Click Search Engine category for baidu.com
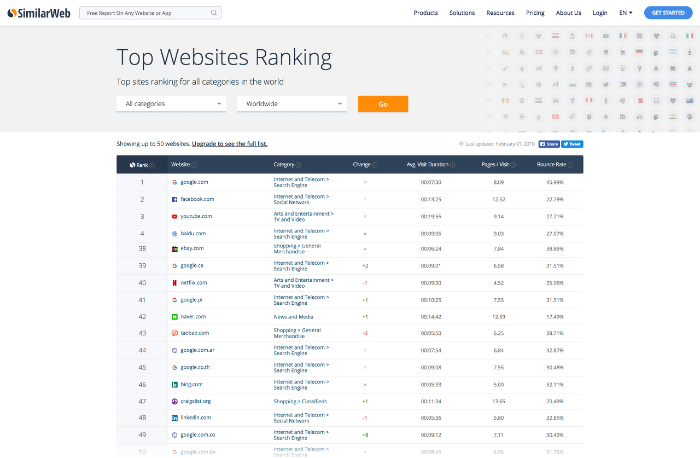This screenshot has width=700, height=458. click(290, 237)
